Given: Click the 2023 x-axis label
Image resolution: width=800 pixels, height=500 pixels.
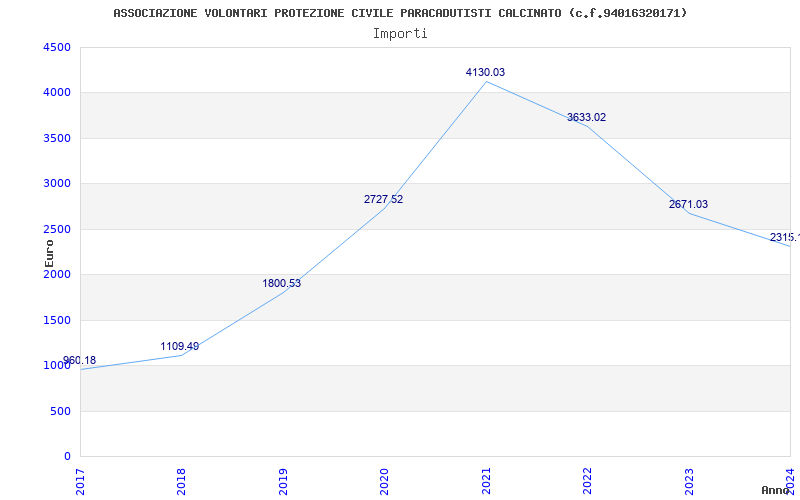Looking at the screenshot, I should click(689, 481).
